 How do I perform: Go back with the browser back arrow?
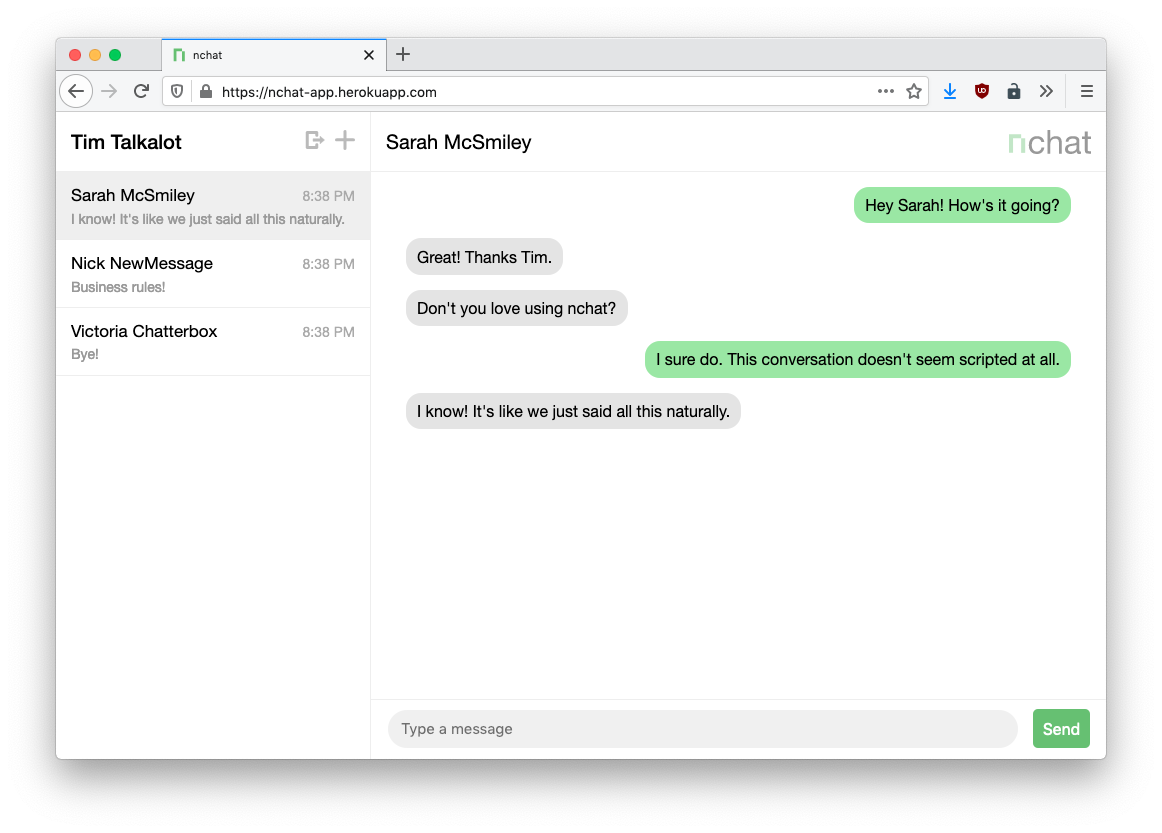pyautogui.click(x=76, y=91)
